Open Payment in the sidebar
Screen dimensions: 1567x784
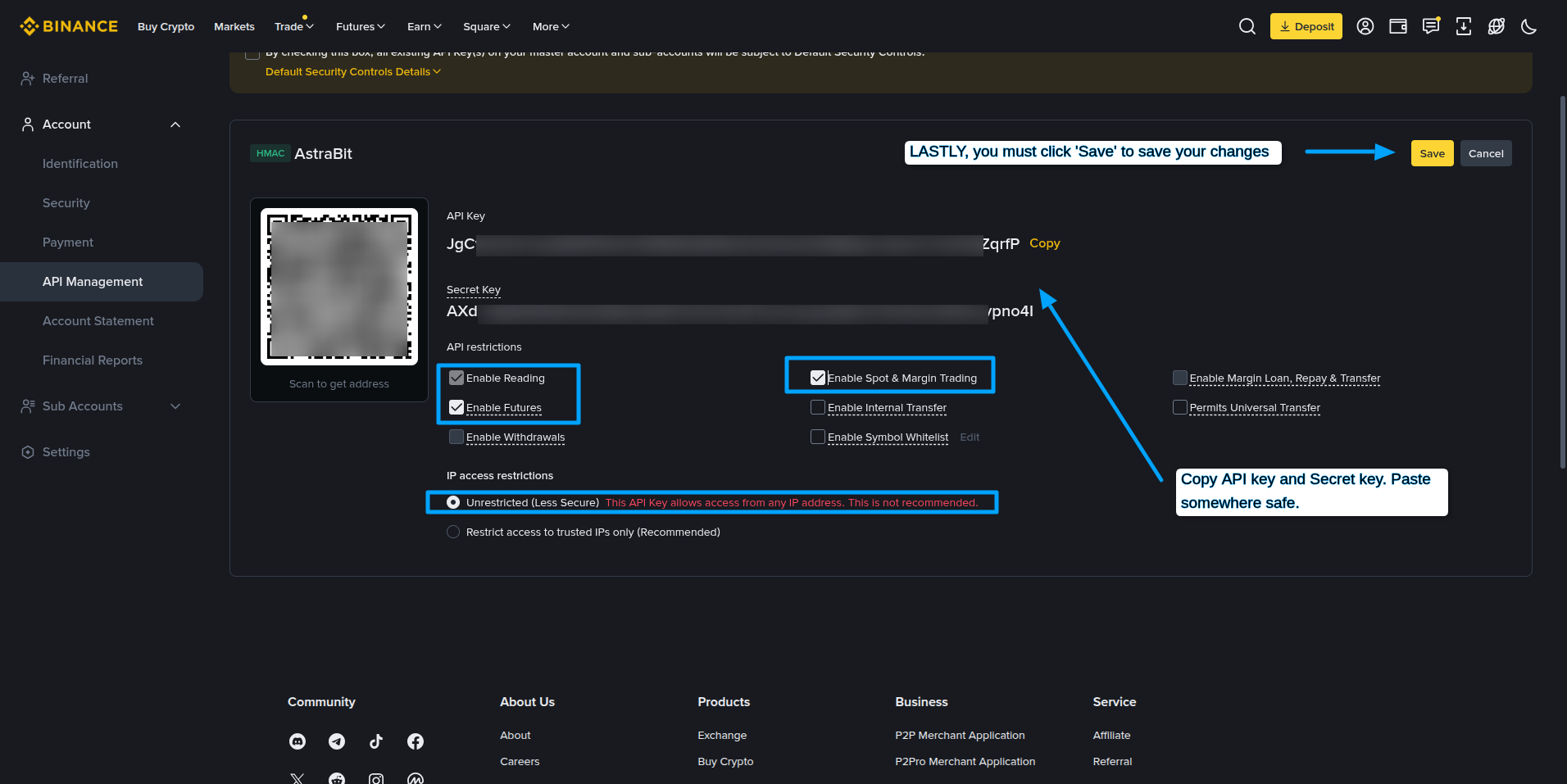(68, 242)
